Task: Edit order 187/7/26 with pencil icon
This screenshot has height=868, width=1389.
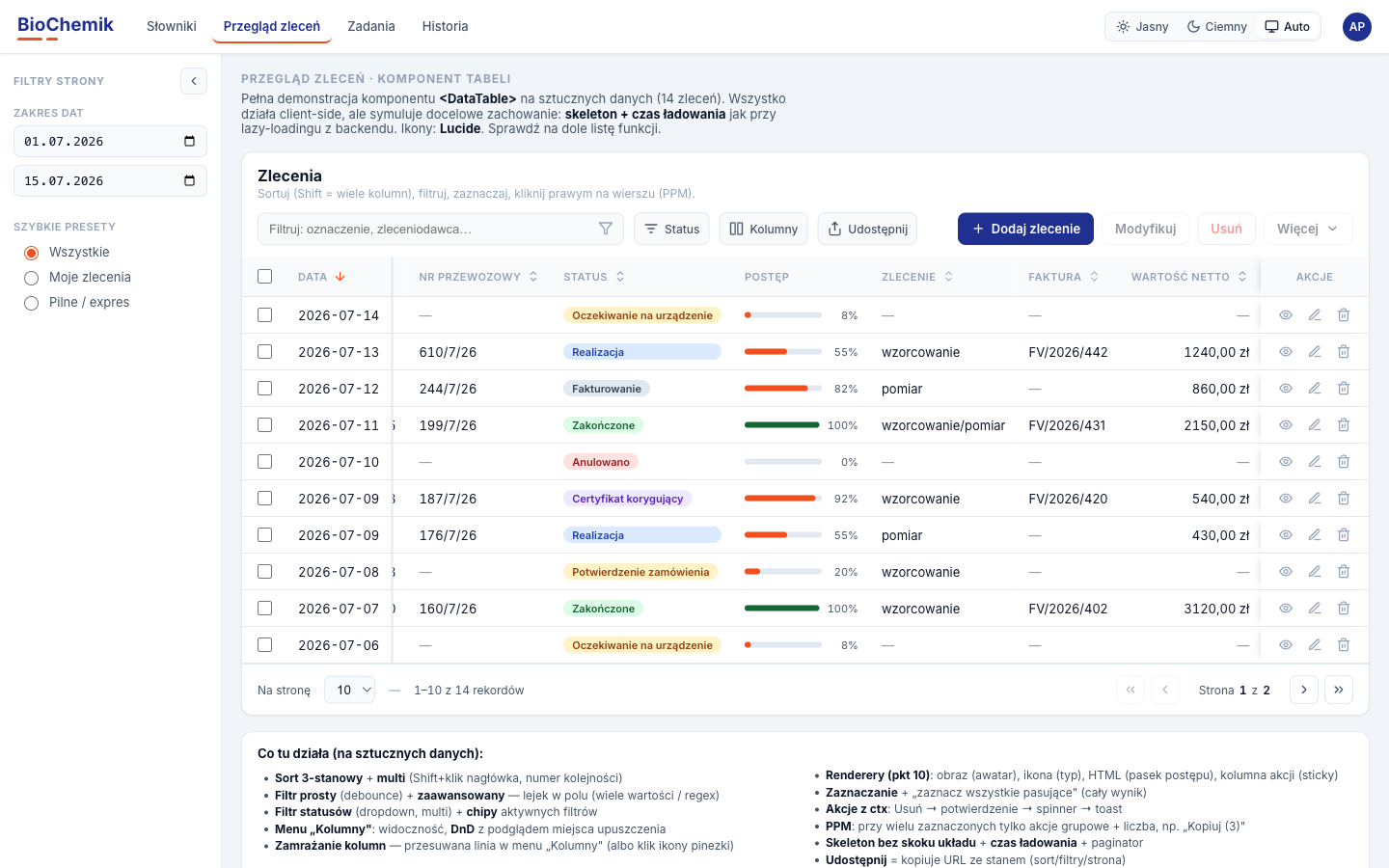Action: tap(1315, 499)
